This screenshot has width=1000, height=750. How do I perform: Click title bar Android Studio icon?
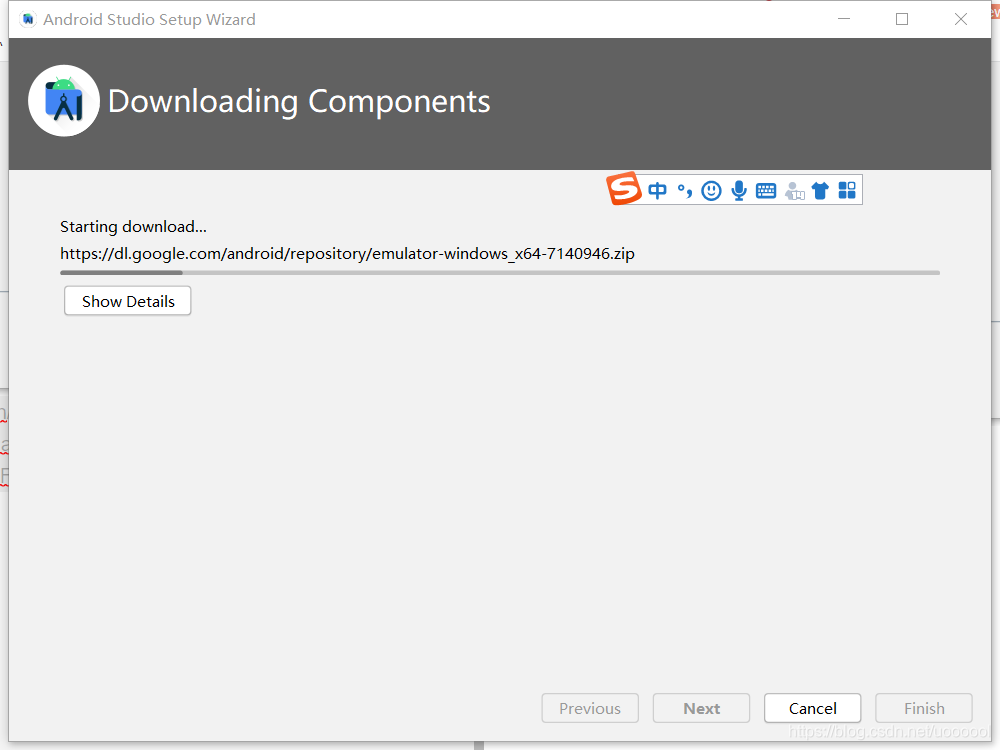tap(28, 19)
